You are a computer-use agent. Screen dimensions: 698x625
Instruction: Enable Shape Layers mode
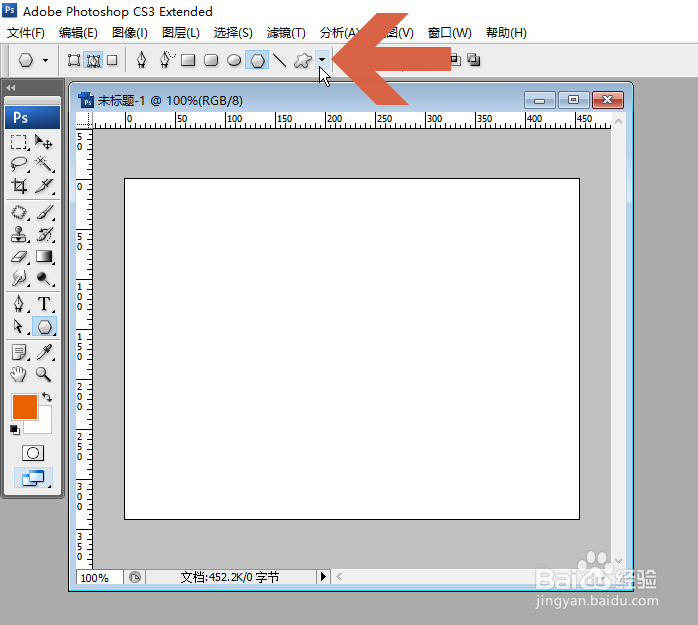73,60
